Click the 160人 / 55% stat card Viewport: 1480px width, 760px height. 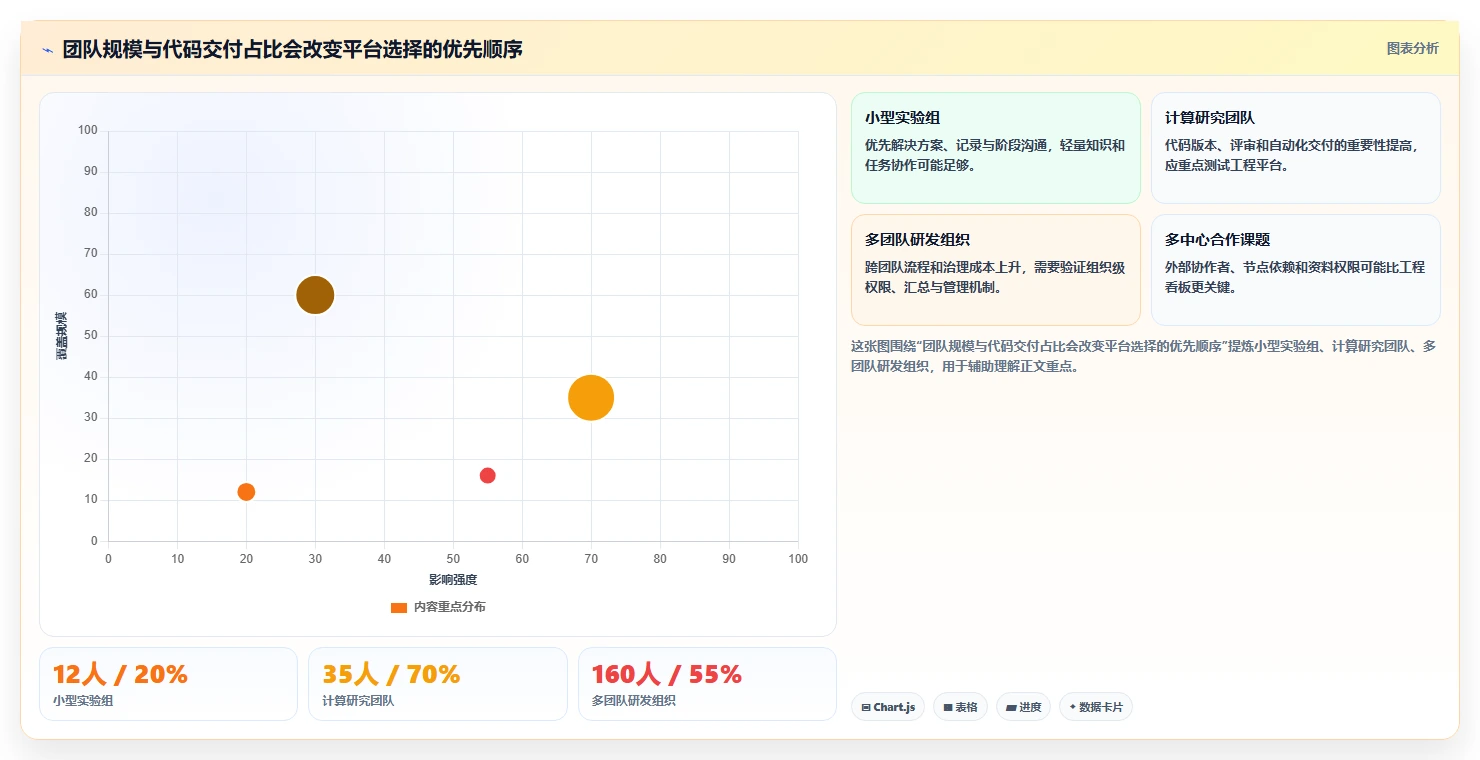(707, 684)
